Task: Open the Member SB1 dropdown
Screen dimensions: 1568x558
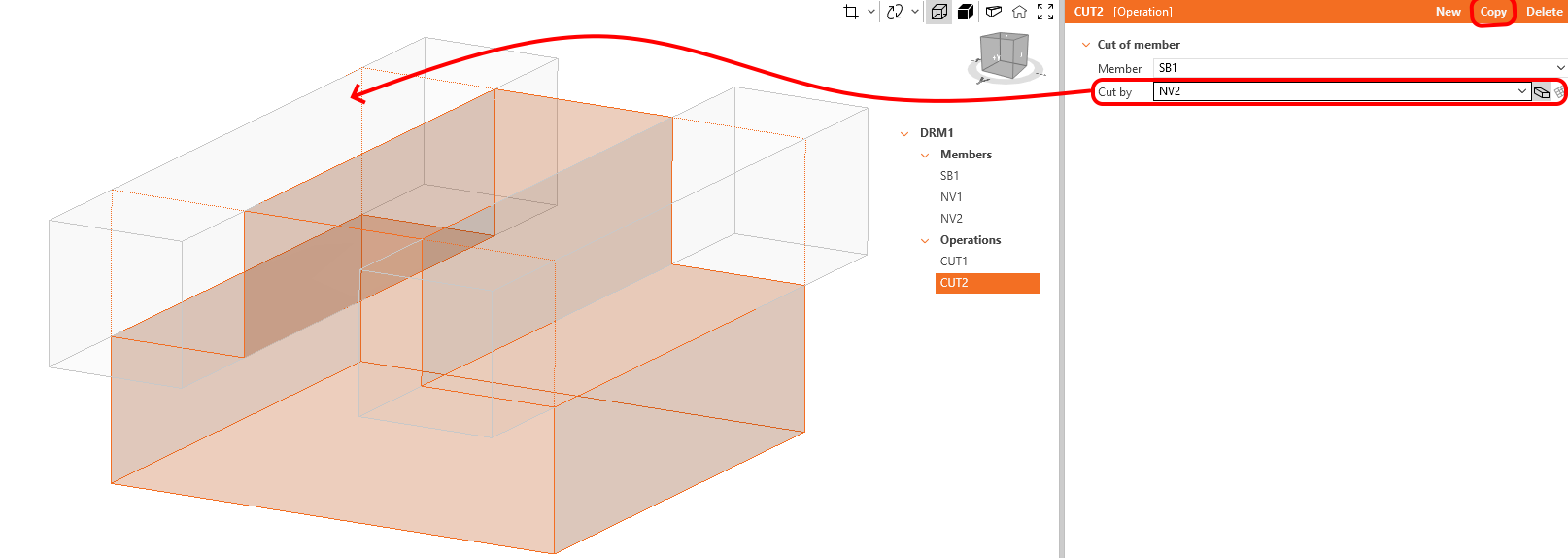Action: click(x=1560, y=68)
